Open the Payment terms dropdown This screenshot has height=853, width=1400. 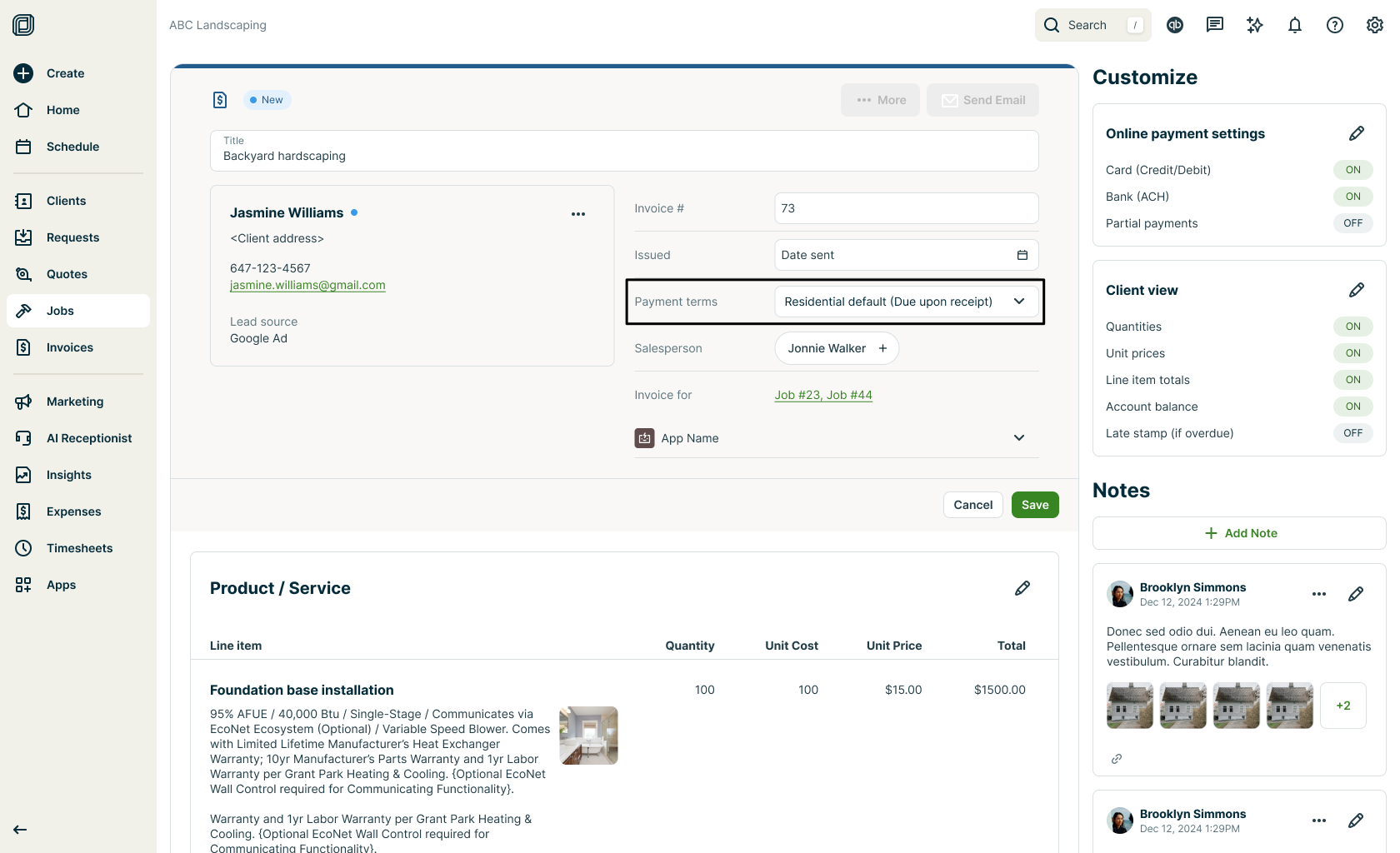click(906, 302)
